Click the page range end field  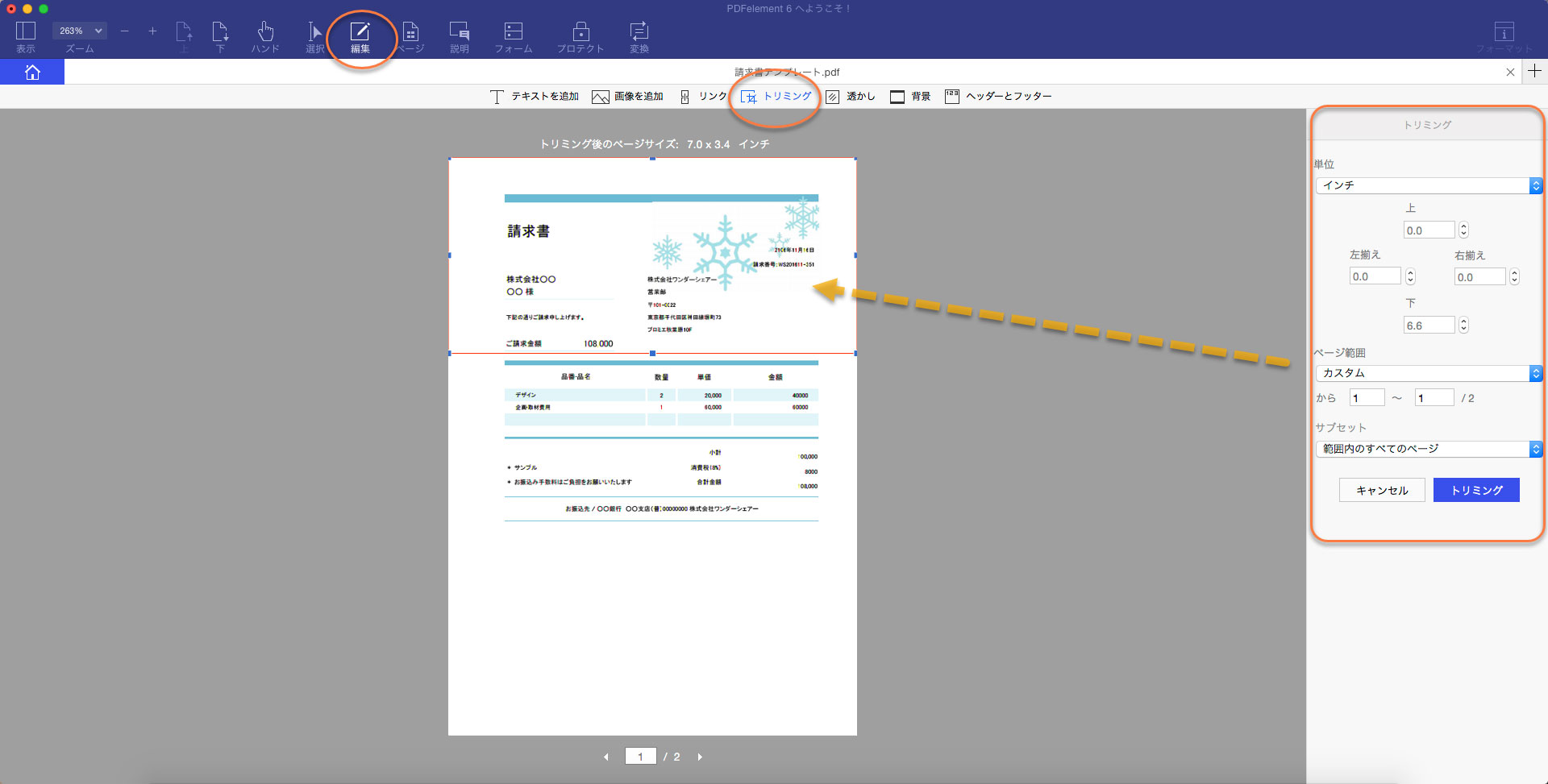(1434, 398)
